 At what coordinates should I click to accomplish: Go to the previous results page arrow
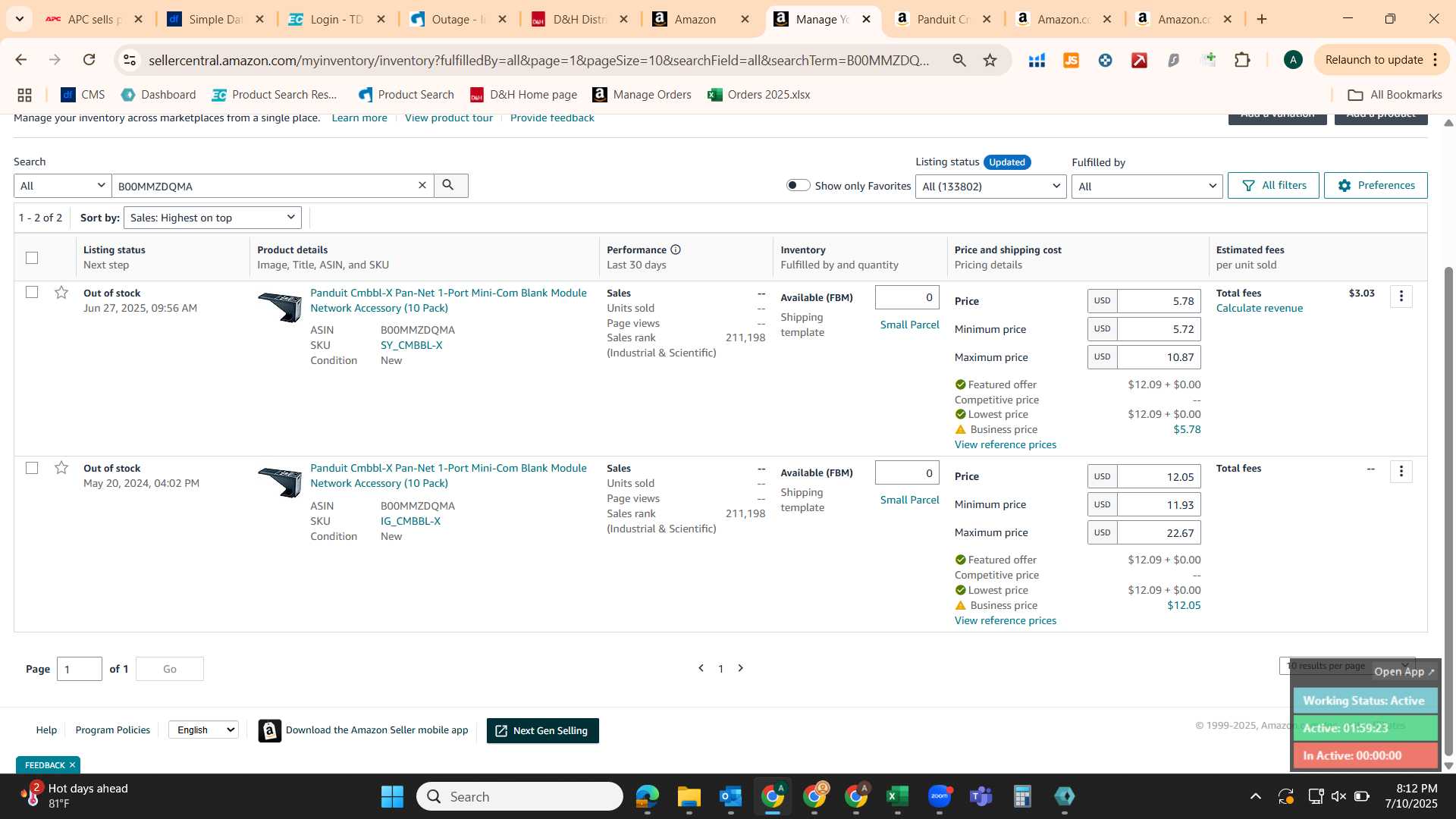tap(701, 668)
